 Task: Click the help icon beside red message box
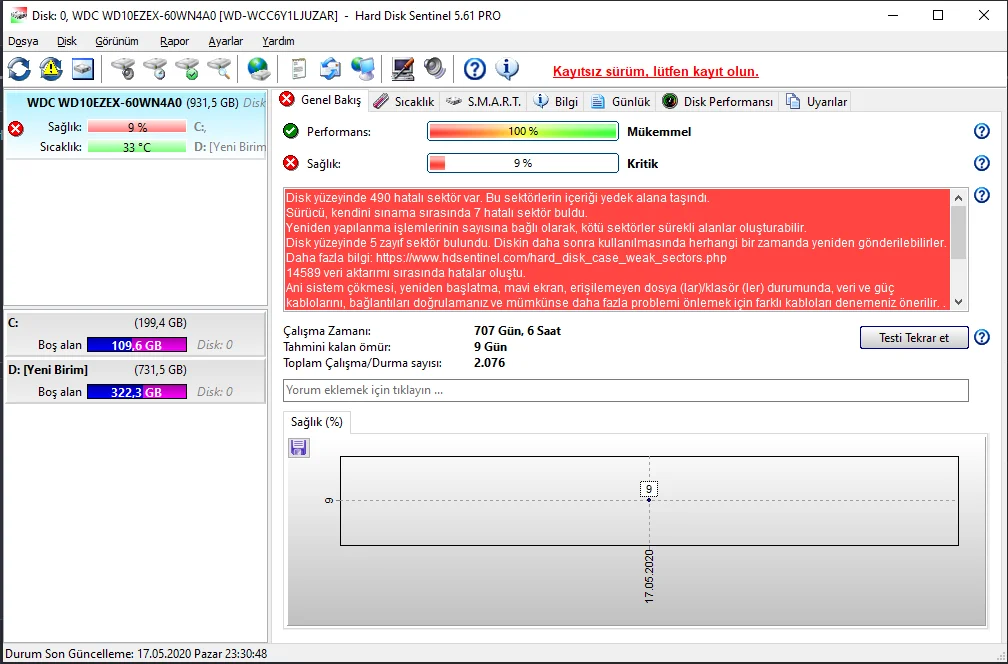tap(982, 195)
